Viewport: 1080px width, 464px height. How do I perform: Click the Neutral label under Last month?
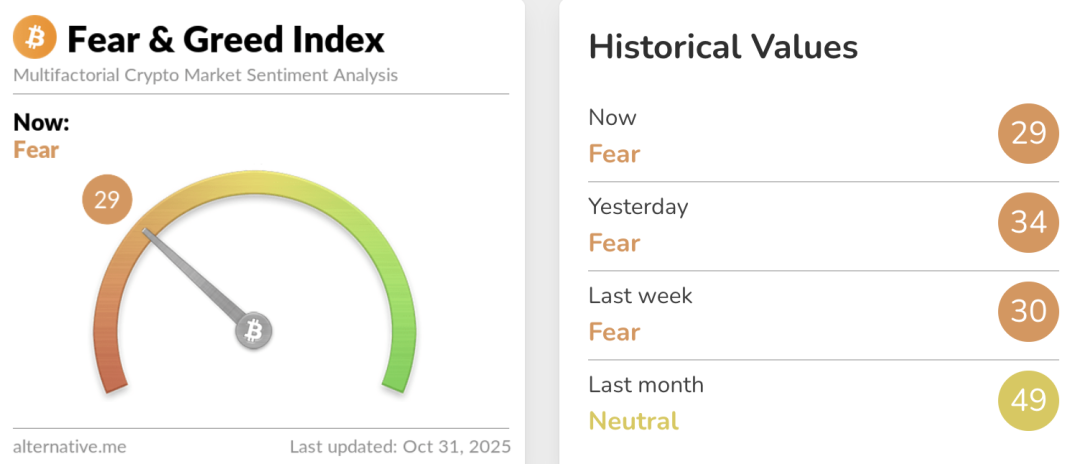pyautogui.click(x=633, y=421)
